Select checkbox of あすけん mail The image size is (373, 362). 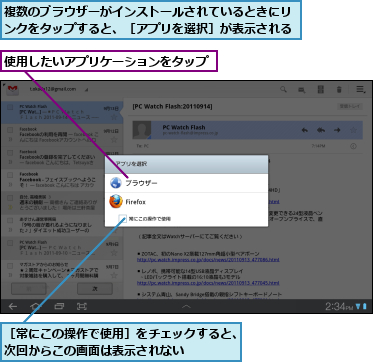(10, 220)
